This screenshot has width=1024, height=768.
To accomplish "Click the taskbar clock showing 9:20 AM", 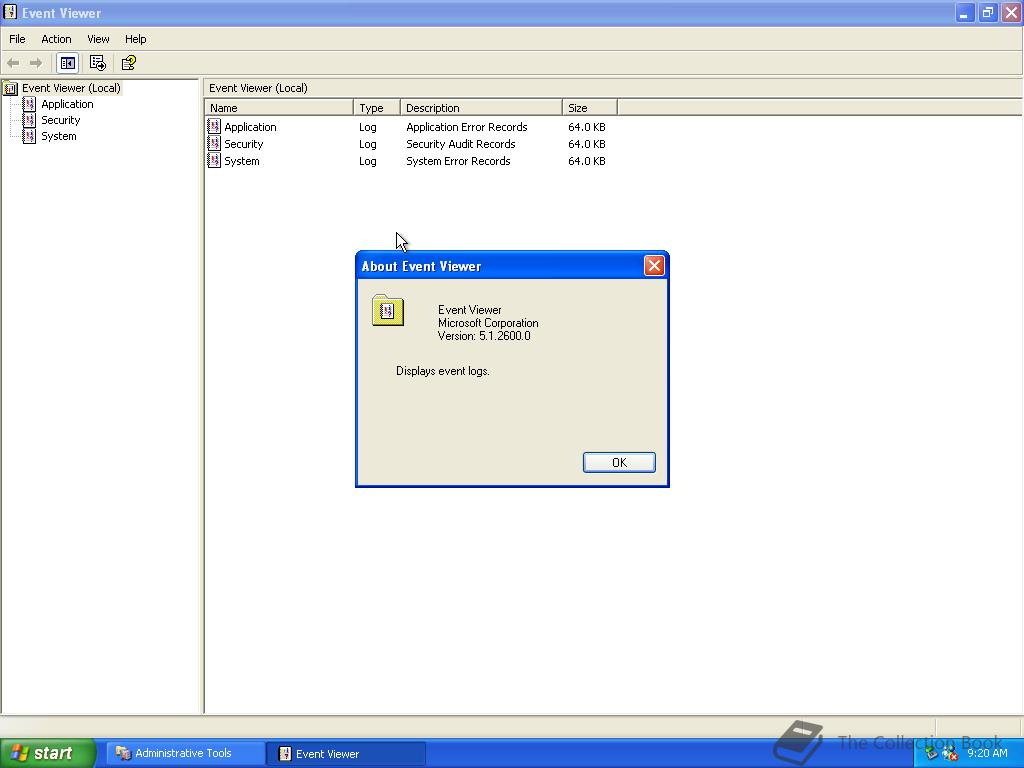I will [x=987, y=753].
